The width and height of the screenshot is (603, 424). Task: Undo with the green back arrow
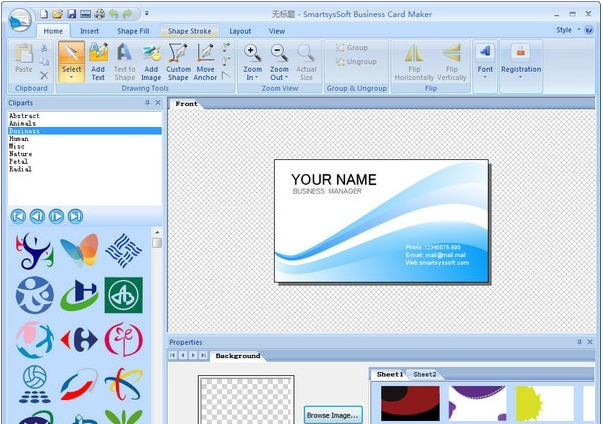click(113, 14)
